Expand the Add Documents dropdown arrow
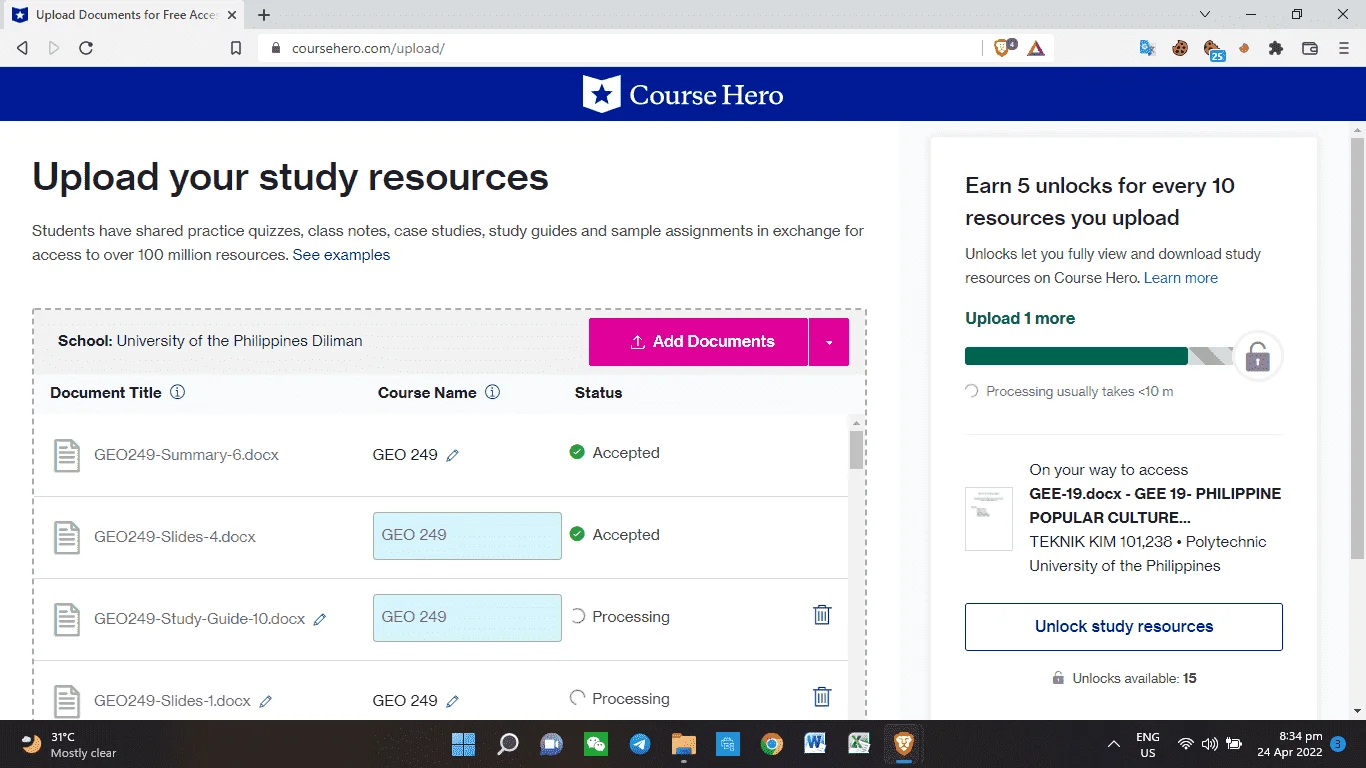 click(x=829, y=342)
